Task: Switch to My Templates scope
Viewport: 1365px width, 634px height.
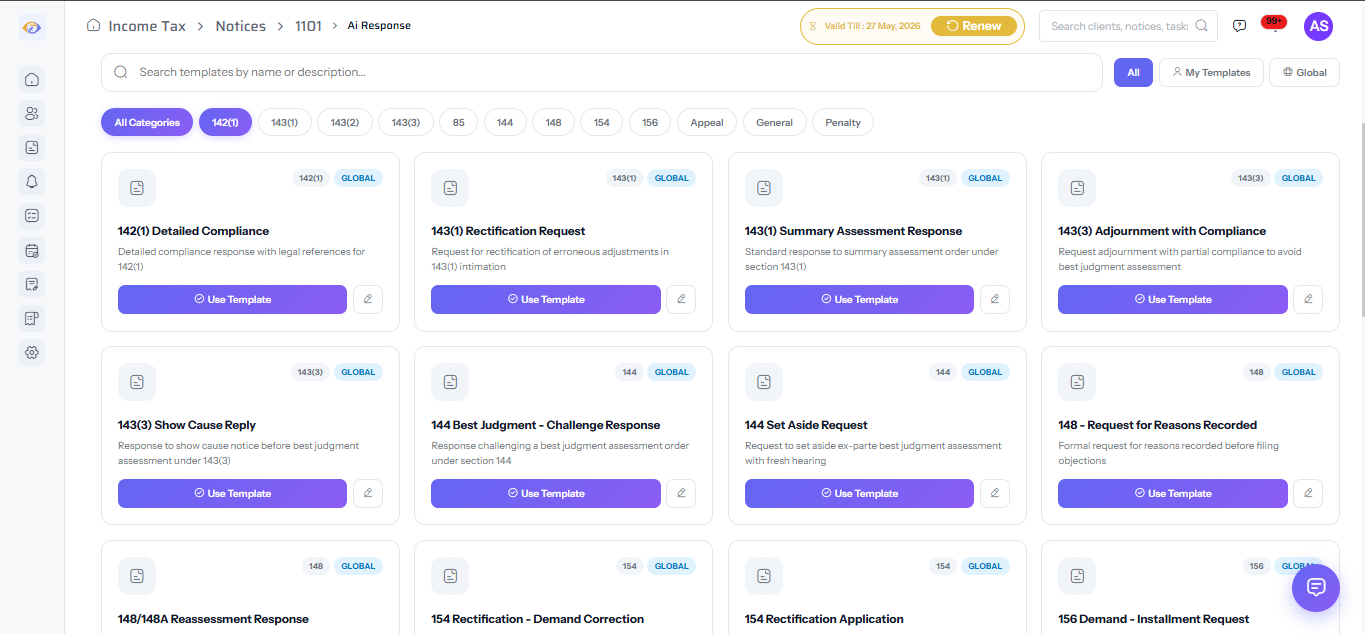Action: [1211, 72]
